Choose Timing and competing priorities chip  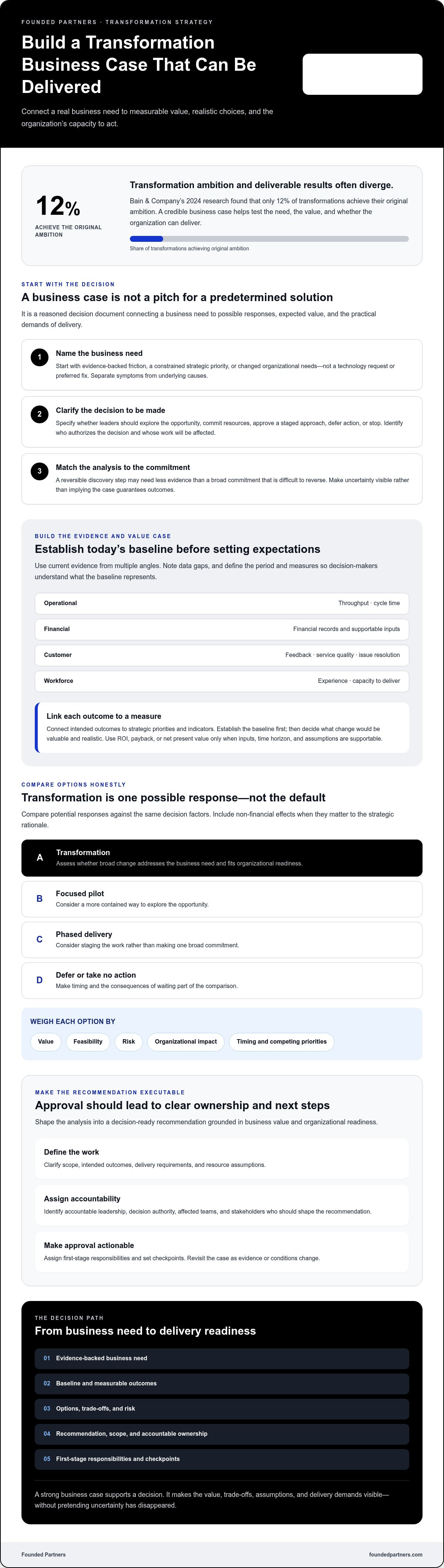click(282, 1041)
